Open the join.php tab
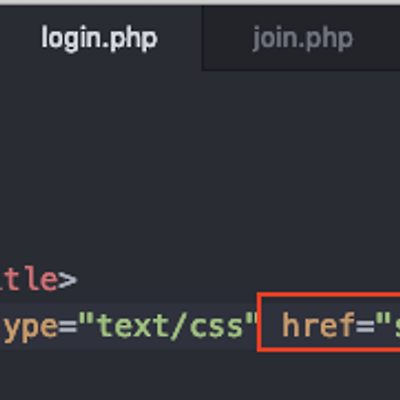This screenshot has width=400, height=400. click(302, 38)
